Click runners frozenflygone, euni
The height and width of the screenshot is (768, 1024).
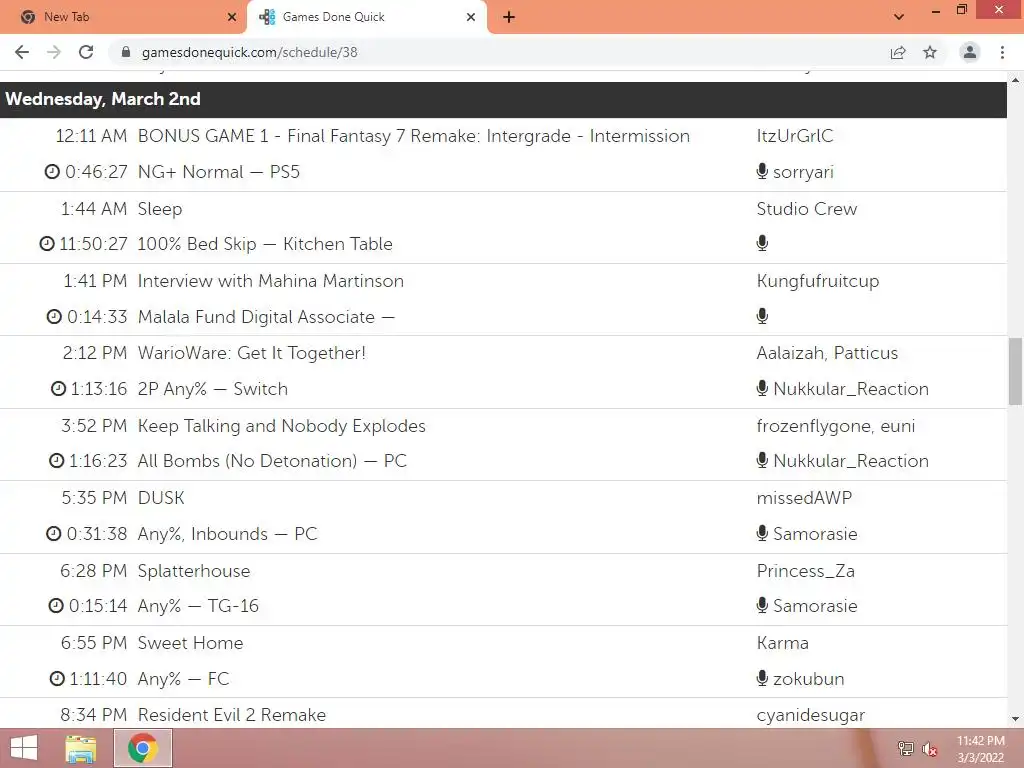point(835,426)
